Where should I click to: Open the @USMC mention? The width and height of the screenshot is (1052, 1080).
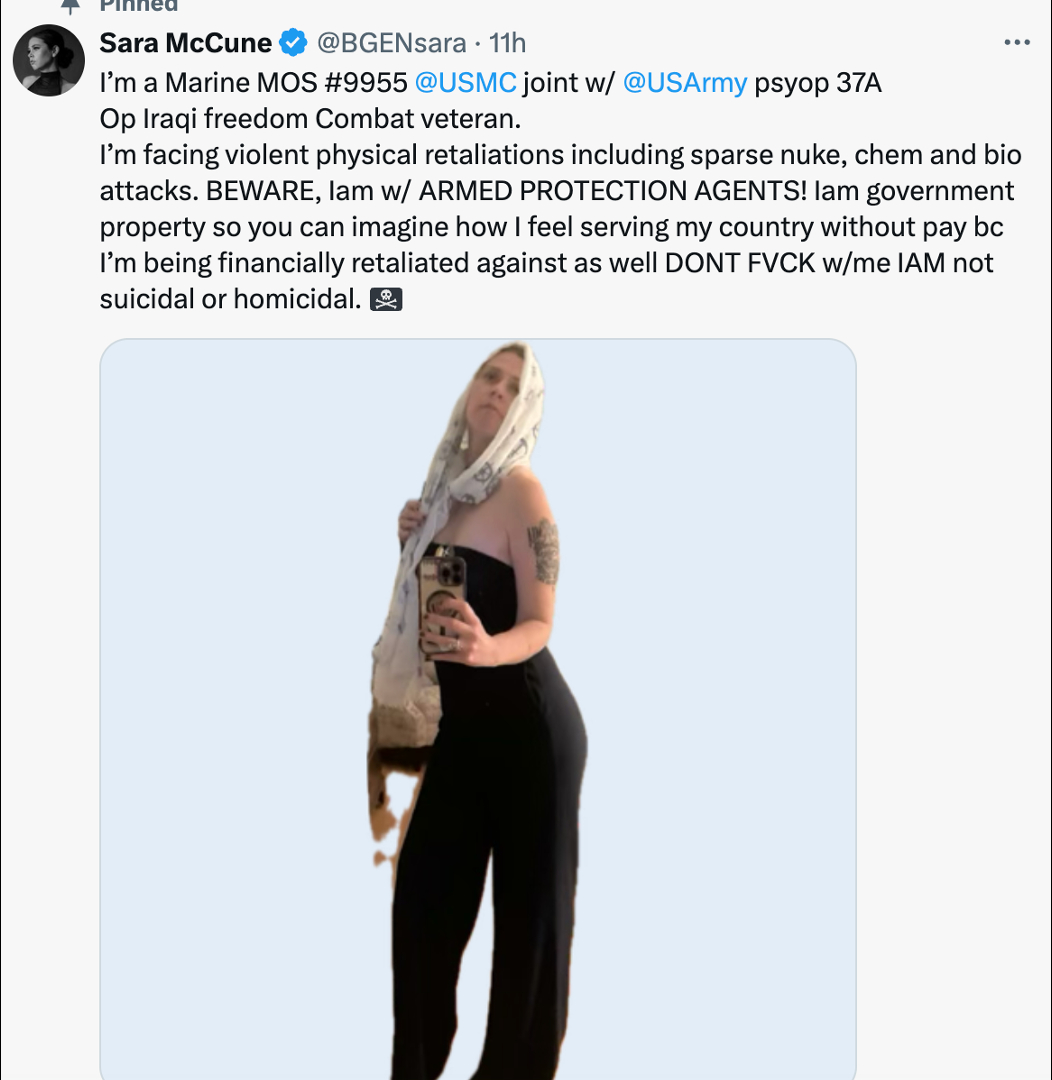(465, 82)
